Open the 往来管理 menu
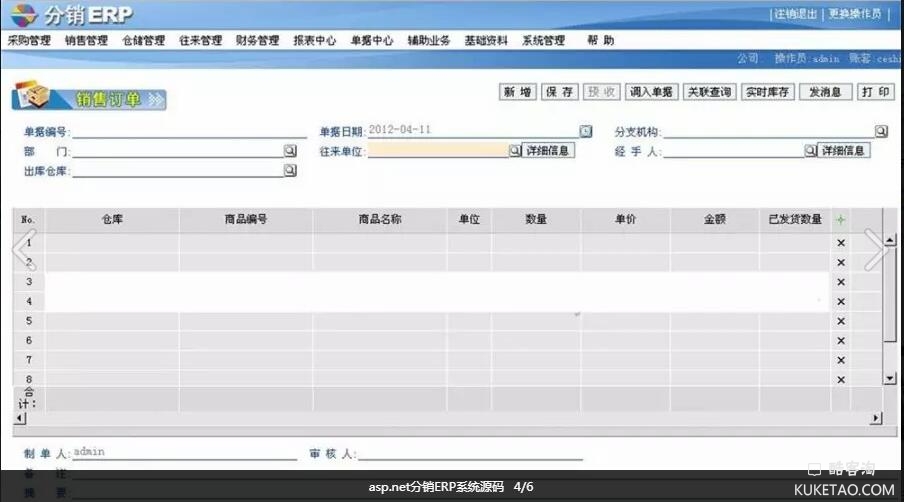 201,40
